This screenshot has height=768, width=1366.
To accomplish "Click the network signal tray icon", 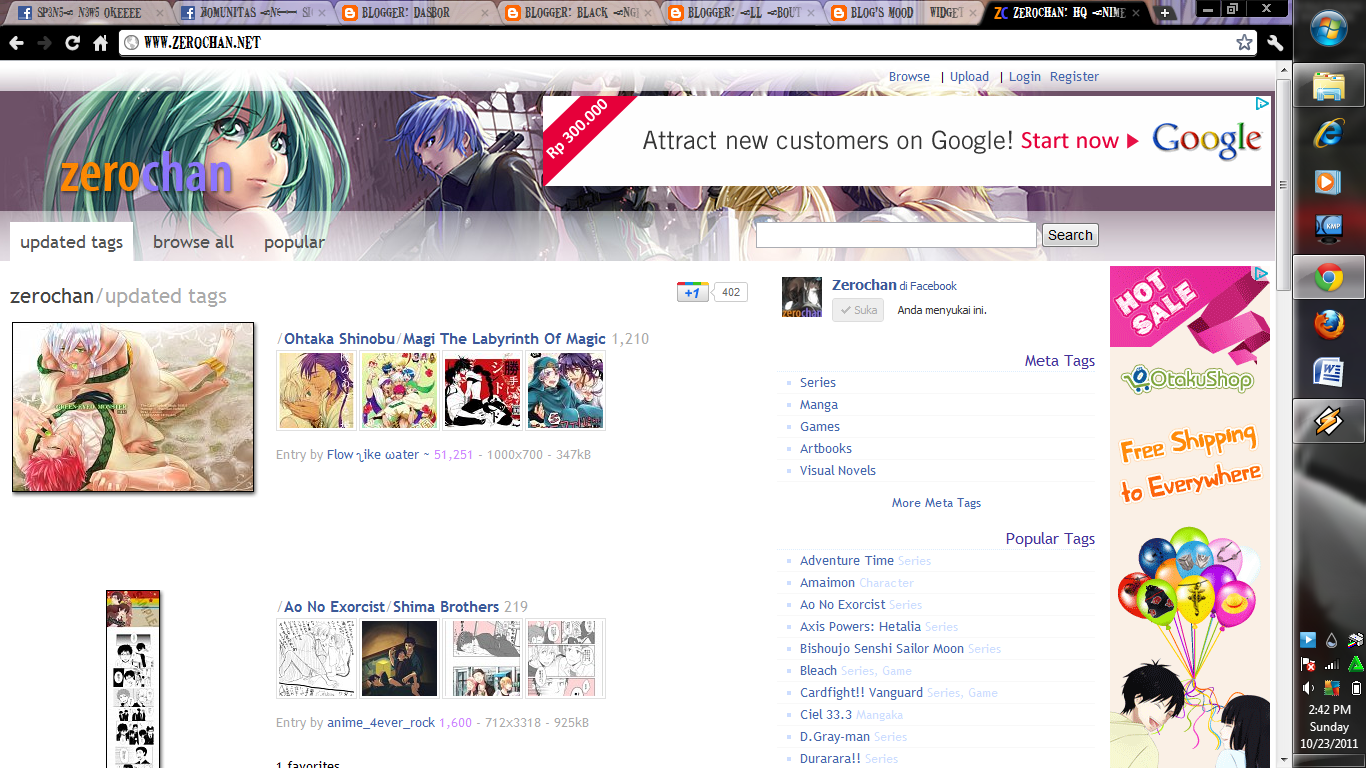I will coord(1332,664).
